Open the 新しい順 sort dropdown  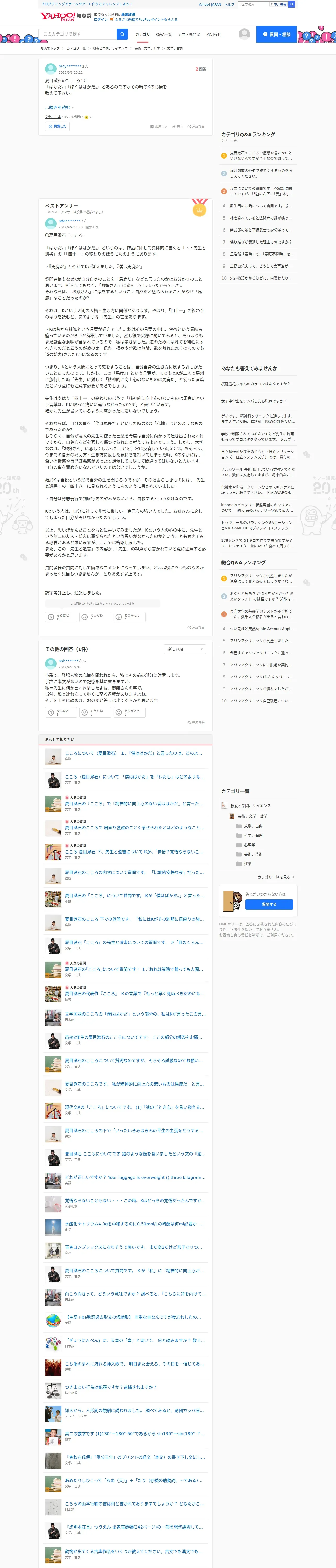185,649
